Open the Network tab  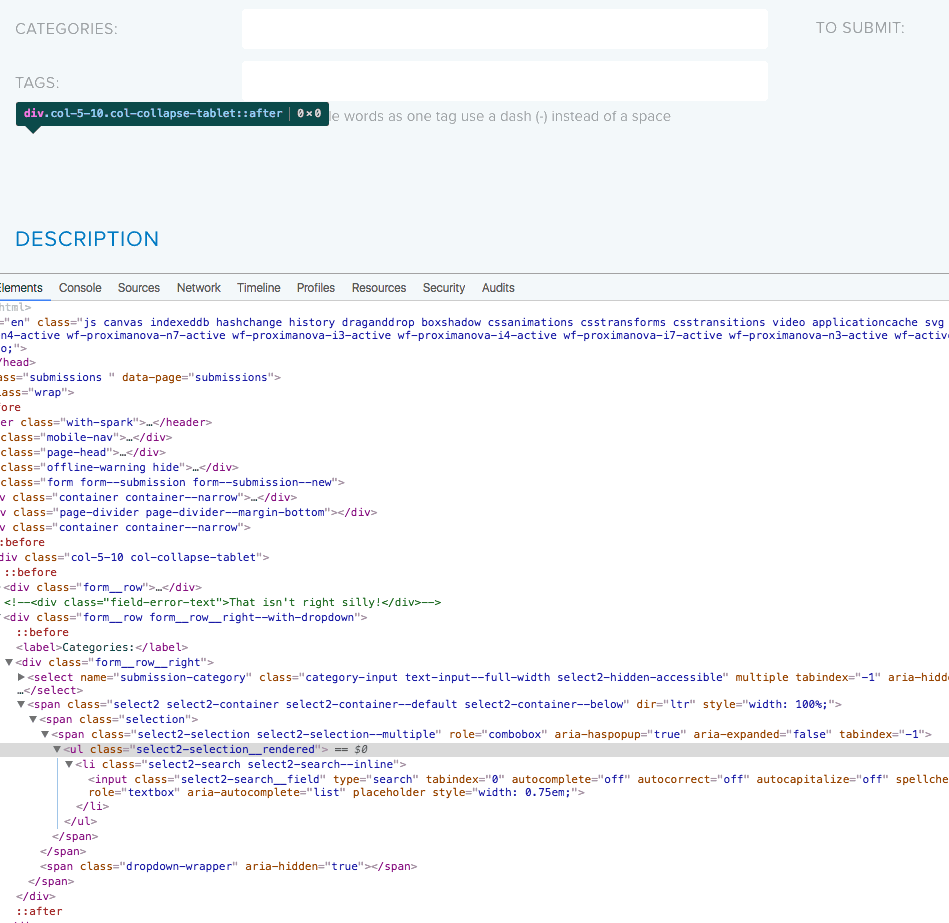tap(199, 288)
